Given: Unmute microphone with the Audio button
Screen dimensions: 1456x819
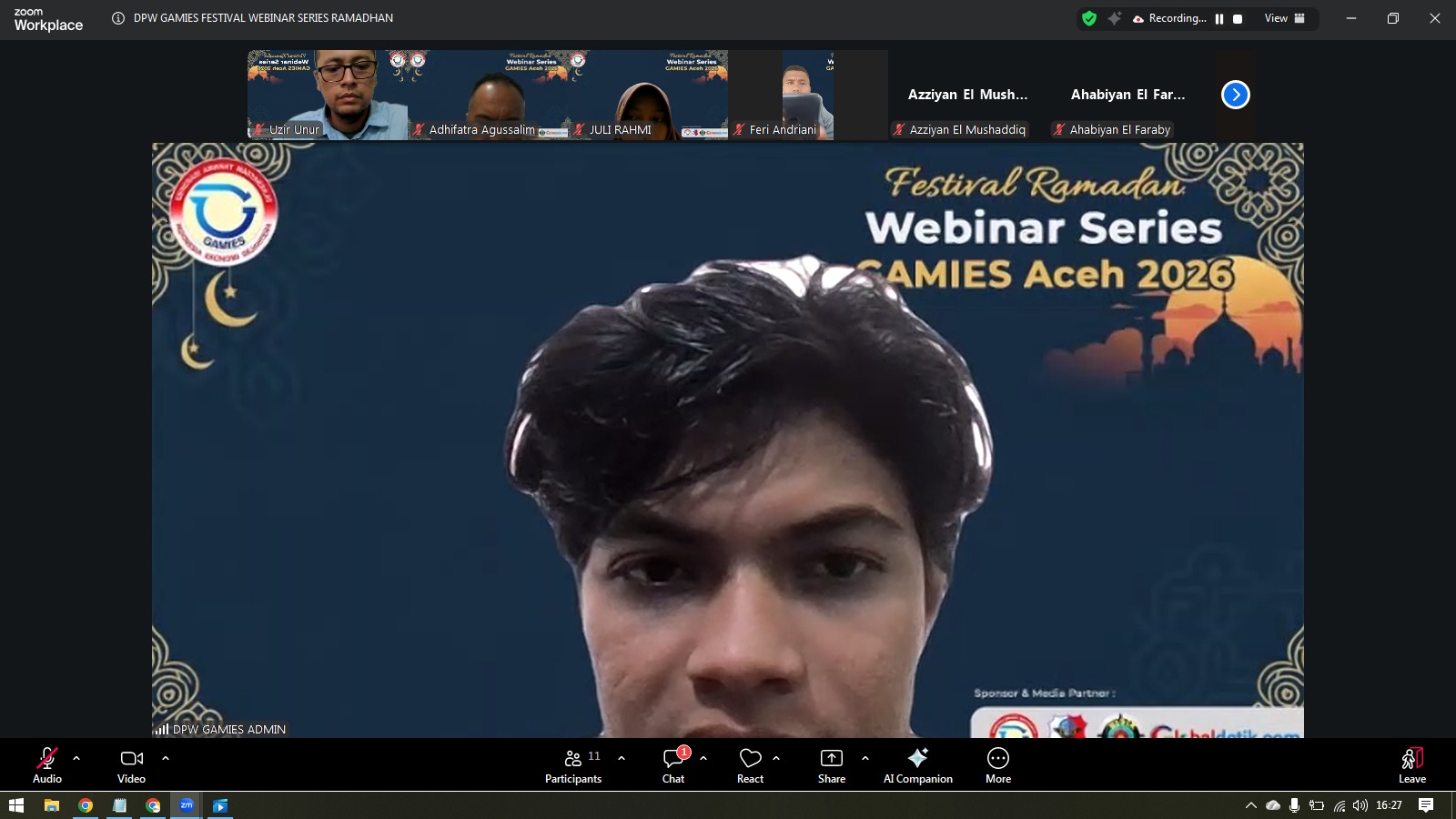Looking at the screenshot, I should [x=47, y=764].
